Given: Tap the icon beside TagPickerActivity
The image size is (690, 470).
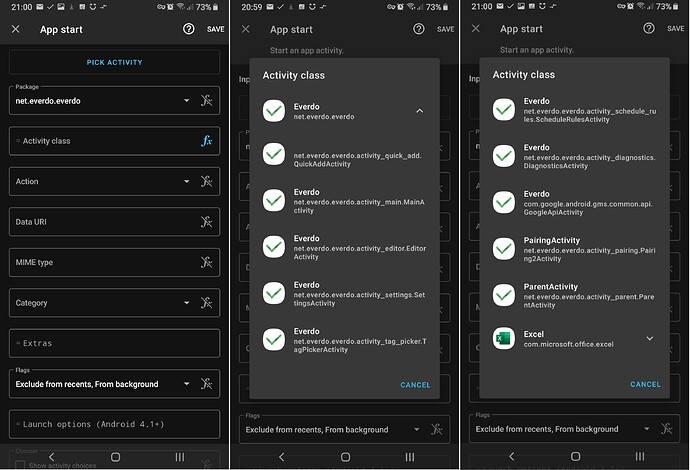Looking at the screenshot, I should [274, 340].
